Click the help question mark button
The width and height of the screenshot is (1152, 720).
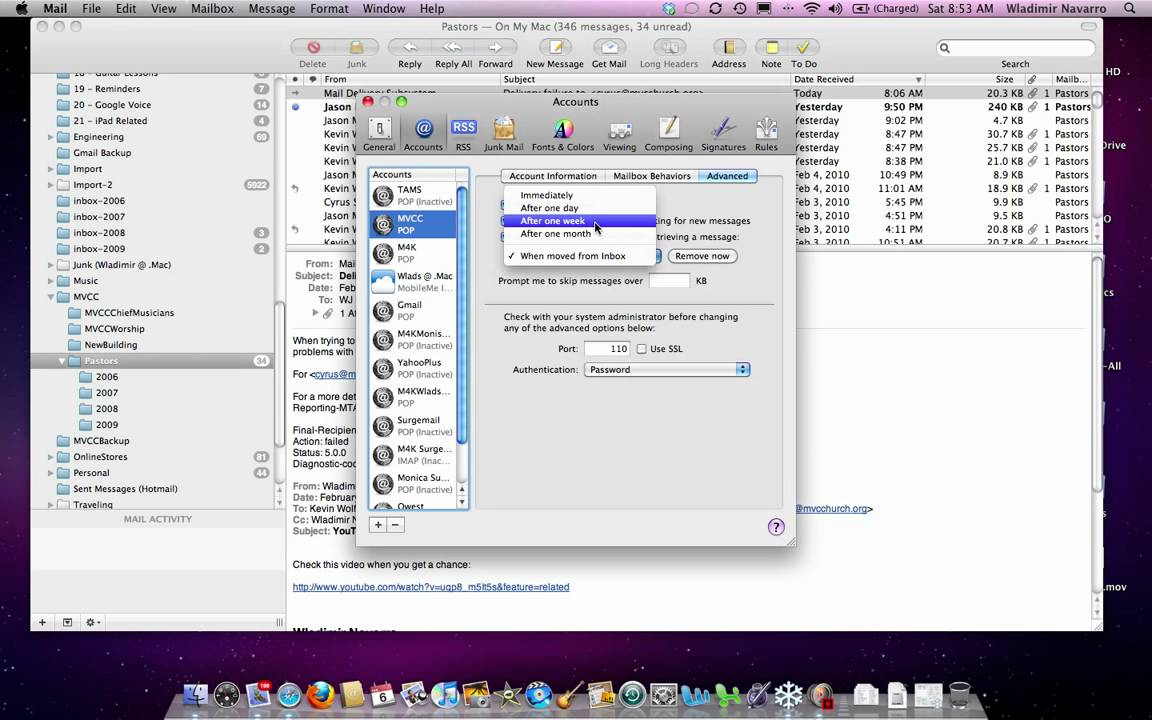(776, 527)
